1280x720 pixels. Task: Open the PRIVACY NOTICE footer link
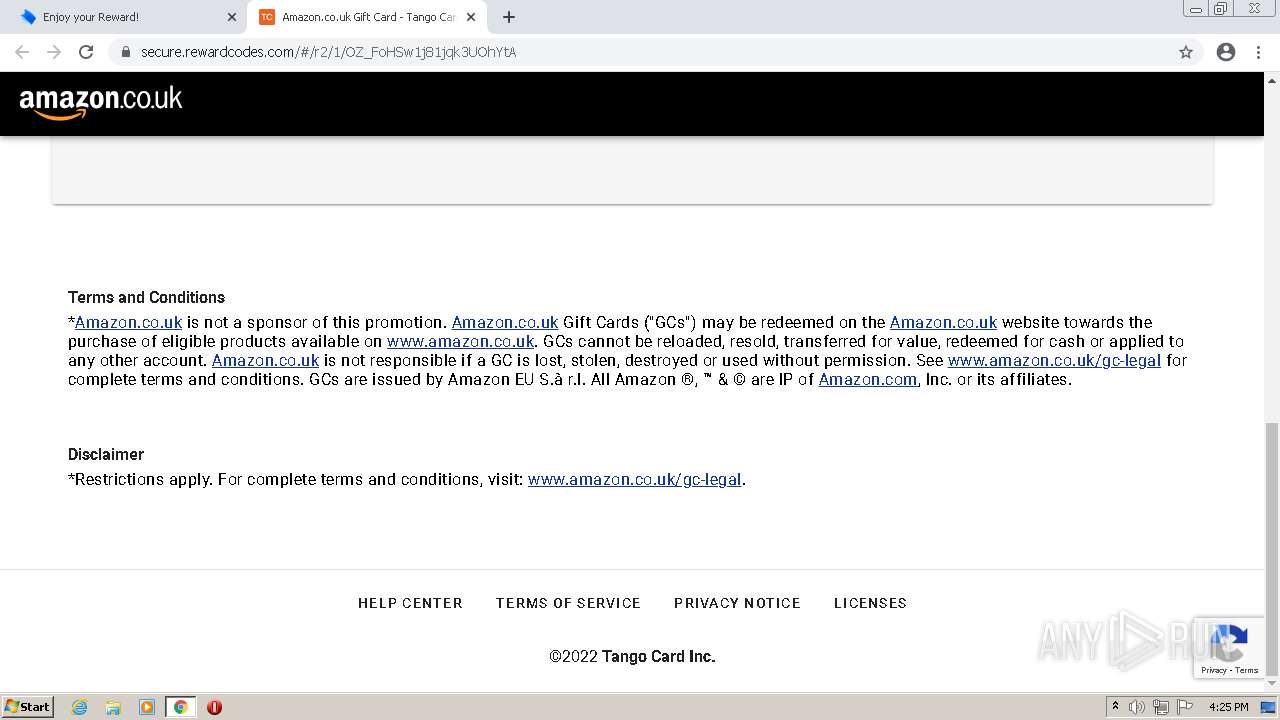pyautogui.click(x=737, y=603)
